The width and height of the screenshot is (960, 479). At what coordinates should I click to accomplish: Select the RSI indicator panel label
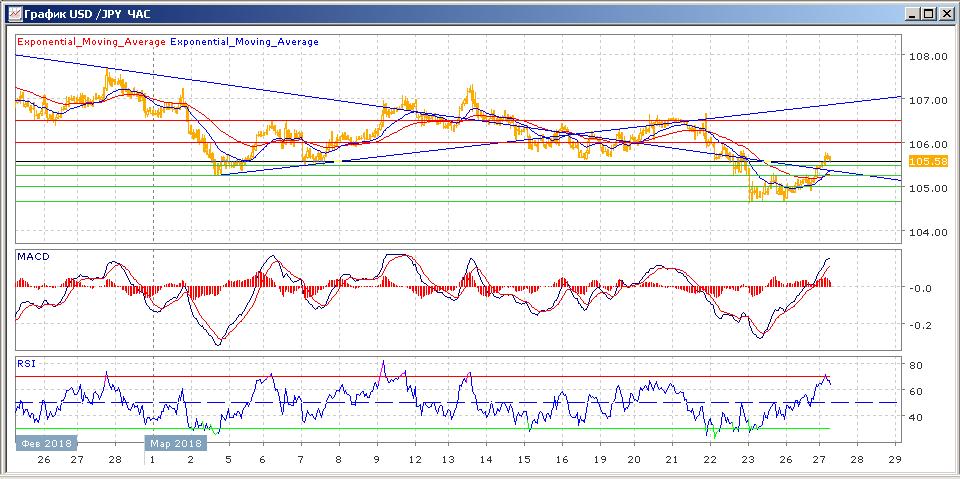(x=26, y=364)
